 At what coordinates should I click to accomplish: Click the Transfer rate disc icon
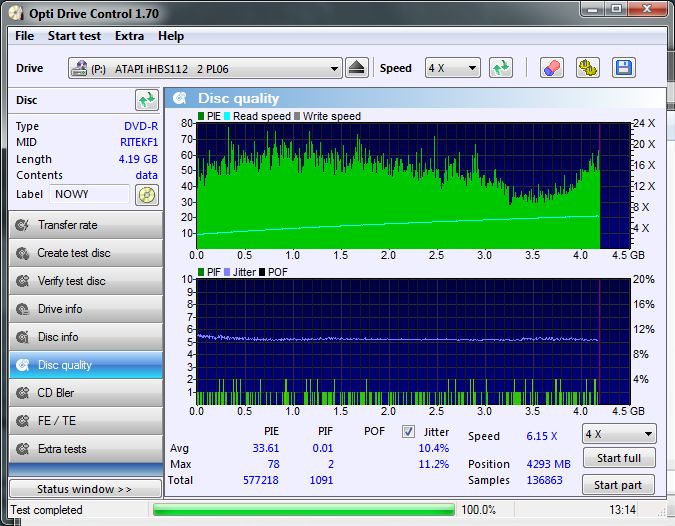[22, 225]
